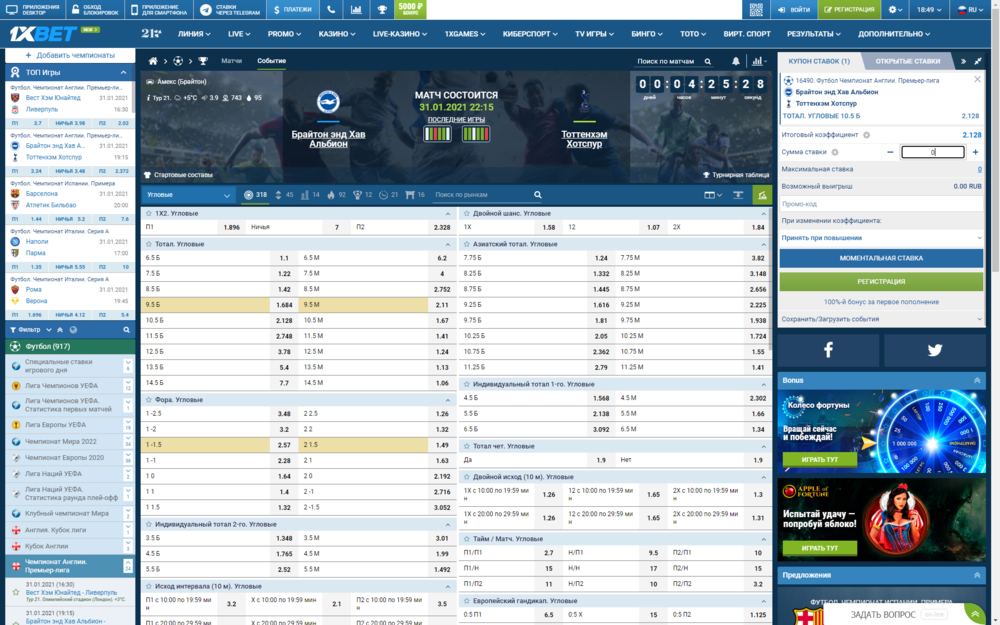The height and width of the screenshot is (625, 1000).
Task: Open the statistics bar chart icon in top bar
Action: [356, 10]
